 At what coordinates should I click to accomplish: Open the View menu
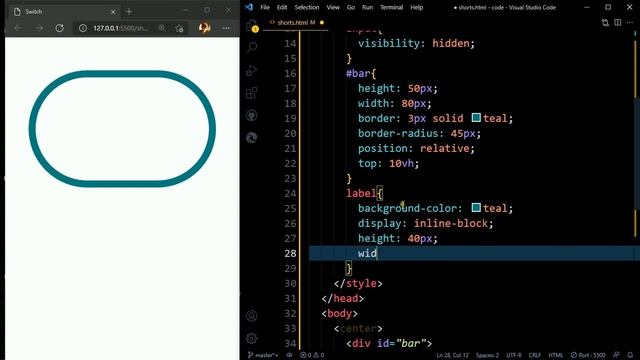[x=333, y=7]
